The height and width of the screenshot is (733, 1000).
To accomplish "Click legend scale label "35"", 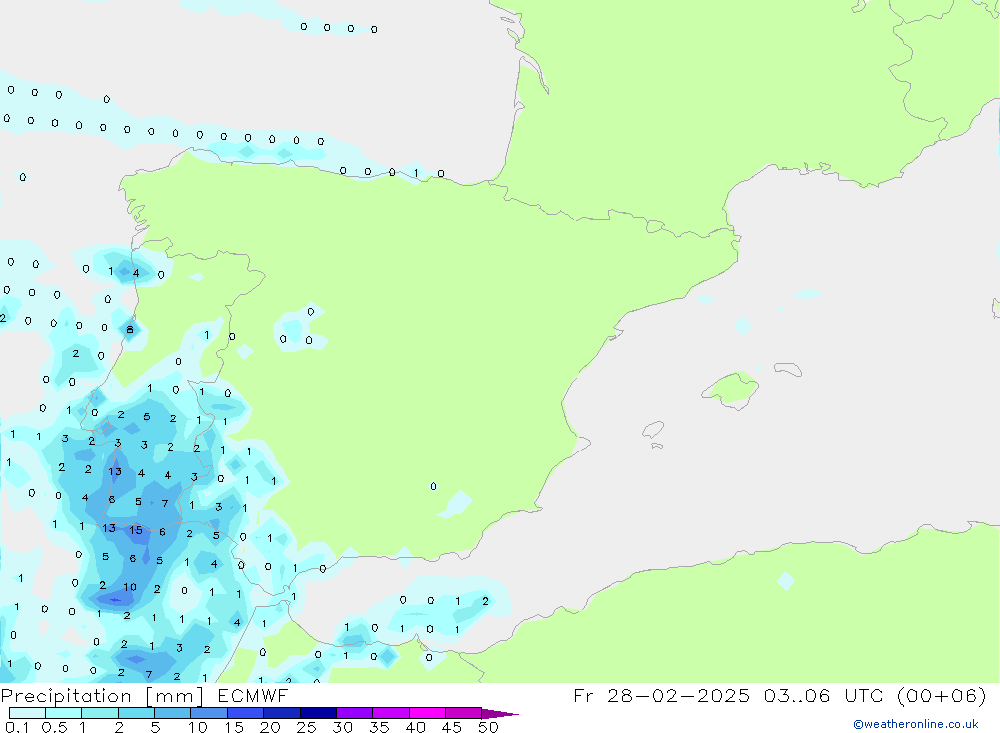I will (x=379, y=727).
